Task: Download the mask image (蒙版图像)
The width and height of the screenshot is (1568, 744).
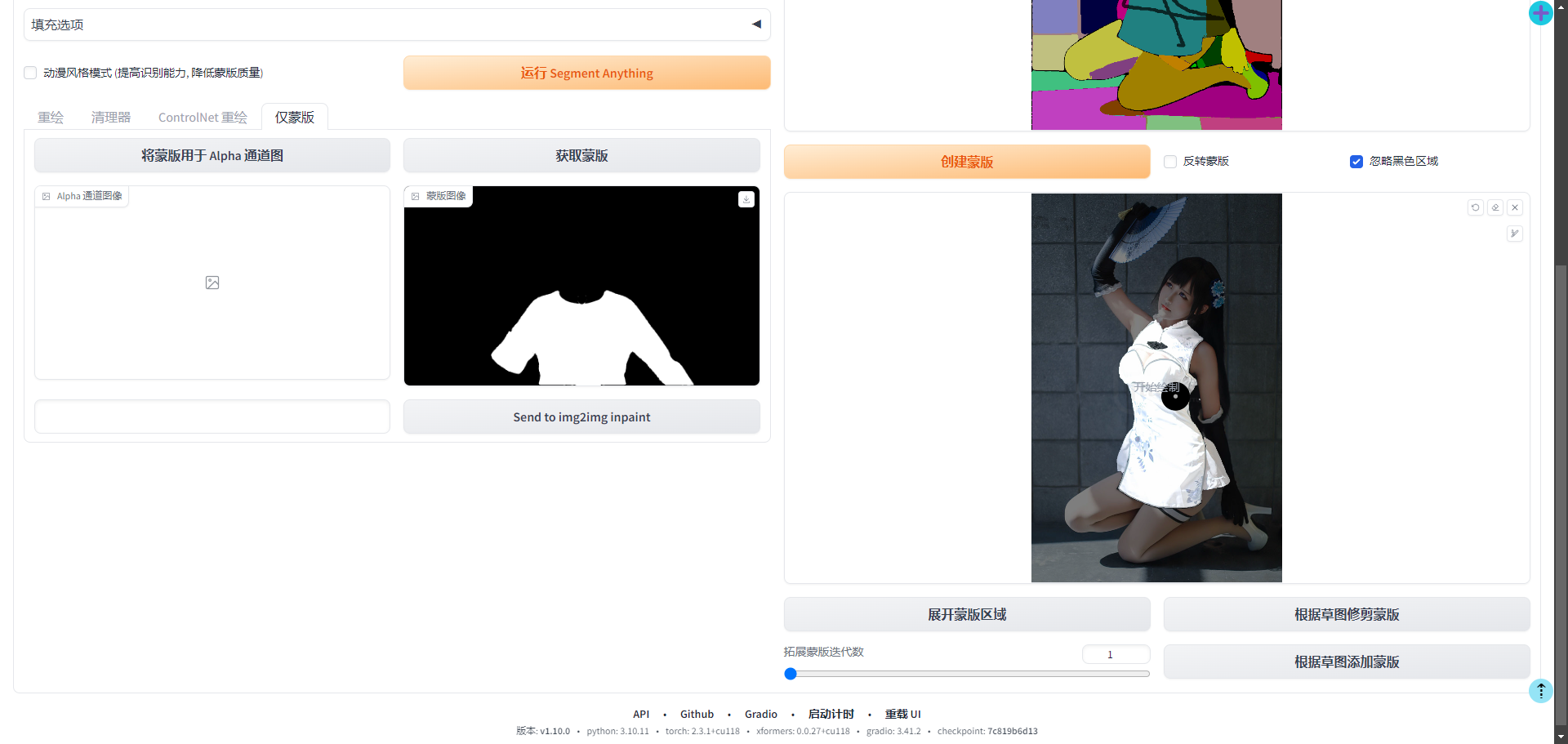Action: point(746,199)
